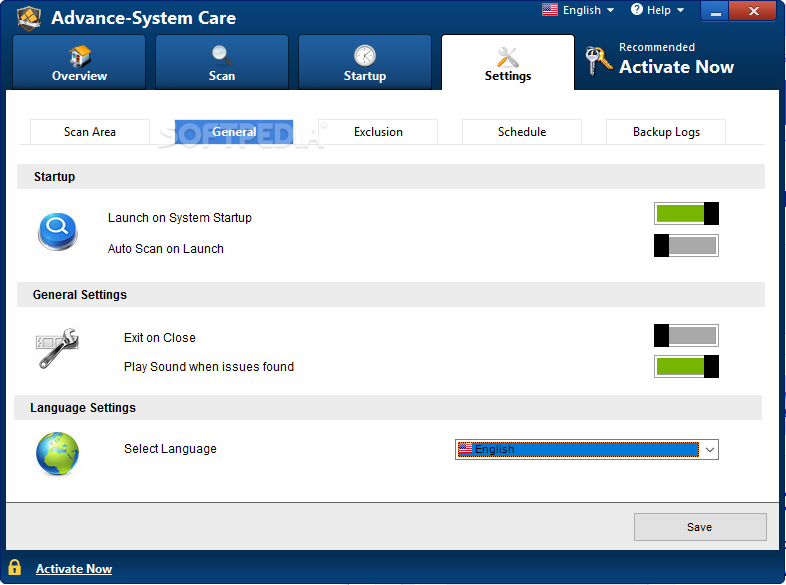Screen dimensions: 786x585
Task: Click the Overview house icon
Action: coord(80,56)
